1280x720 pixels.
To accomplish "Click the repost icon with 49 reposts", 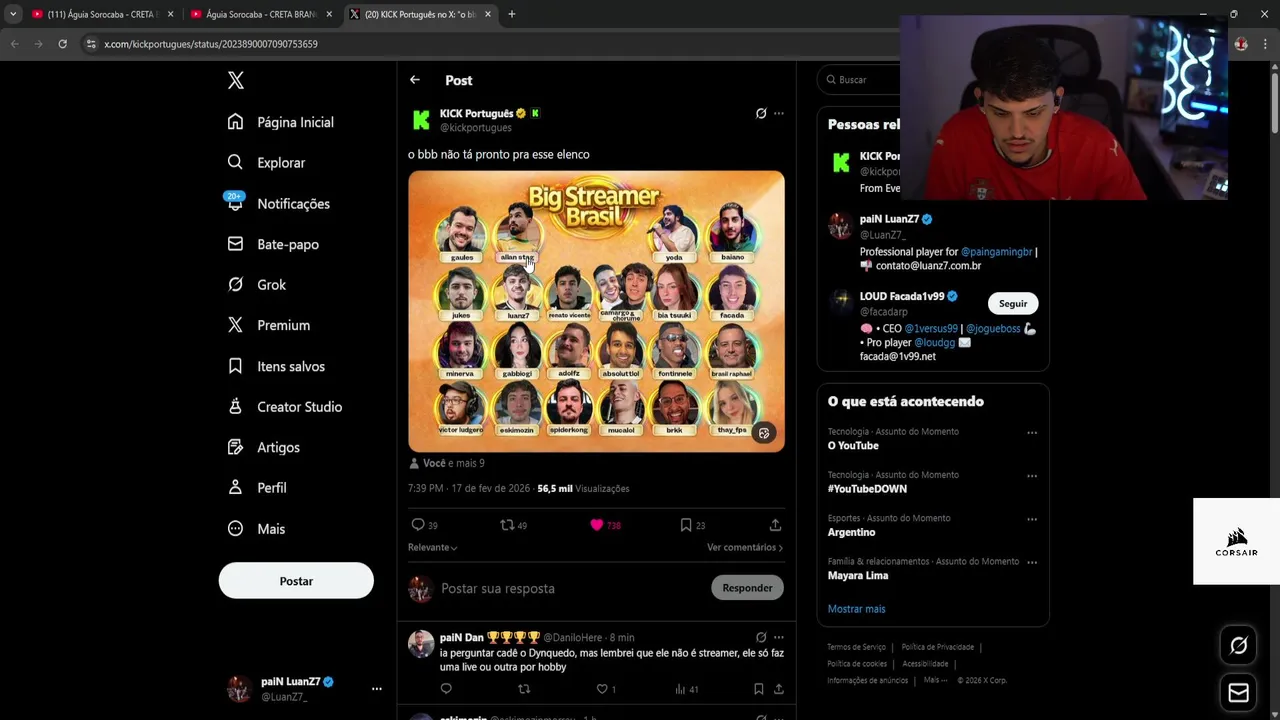I will [x=507, y=525].
